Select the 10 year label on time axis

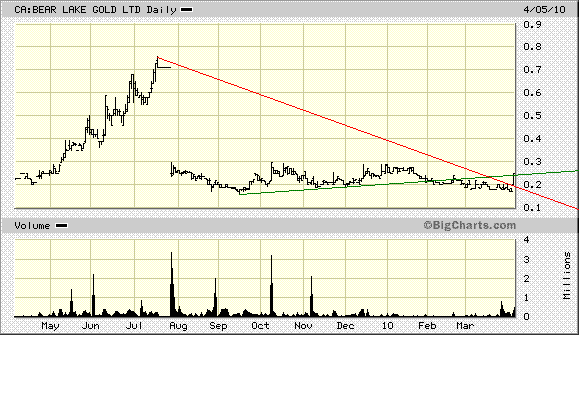click(x=387, y=326)
